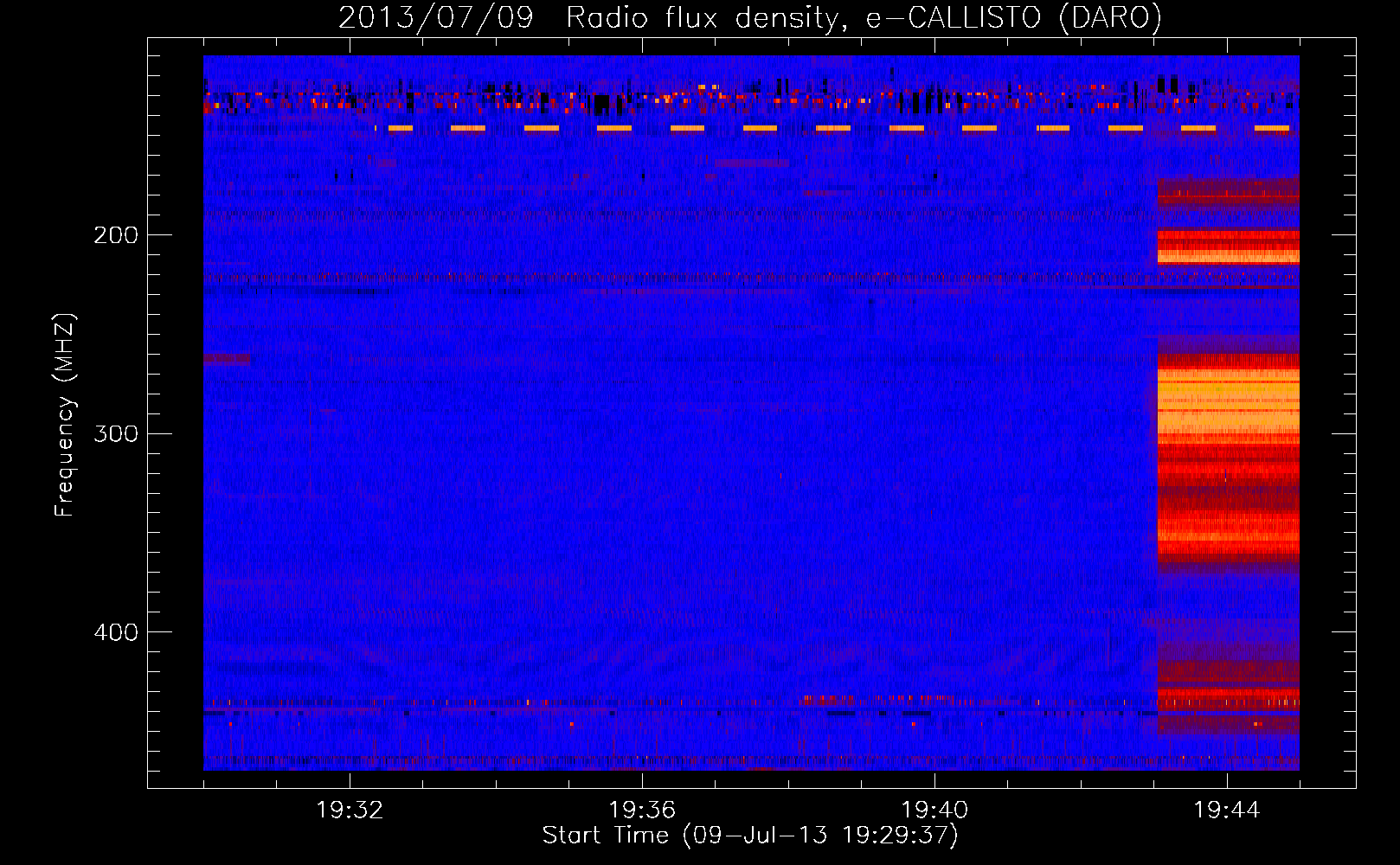This screenshot has height=865, width=1400.
Task: Click the 'Start Time (09-Jul-13 19:29:37)' label
Action: (x=750, y=836)
